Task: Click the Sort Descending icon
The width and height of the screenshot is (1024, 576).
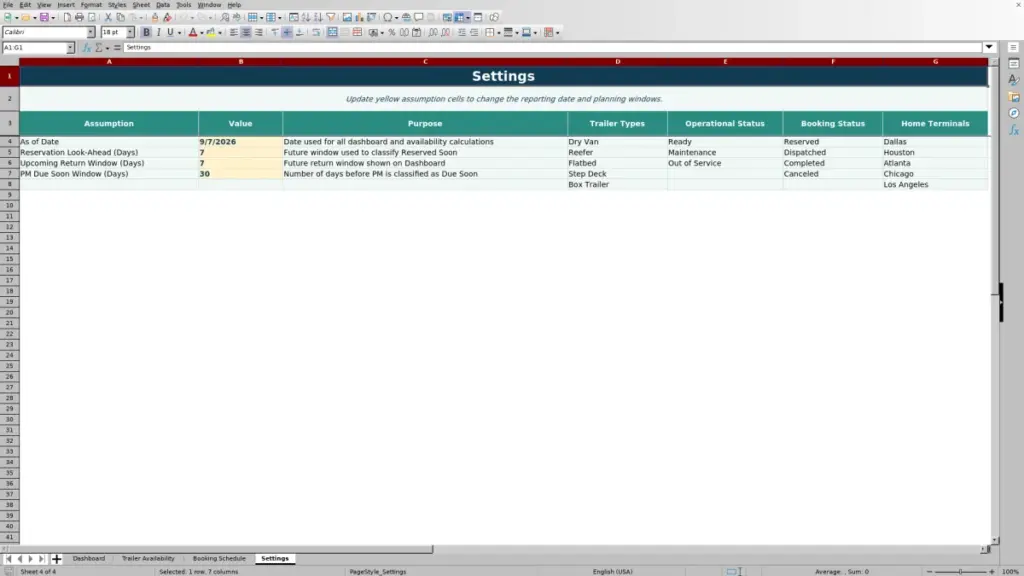Action: tap(318, 17)
